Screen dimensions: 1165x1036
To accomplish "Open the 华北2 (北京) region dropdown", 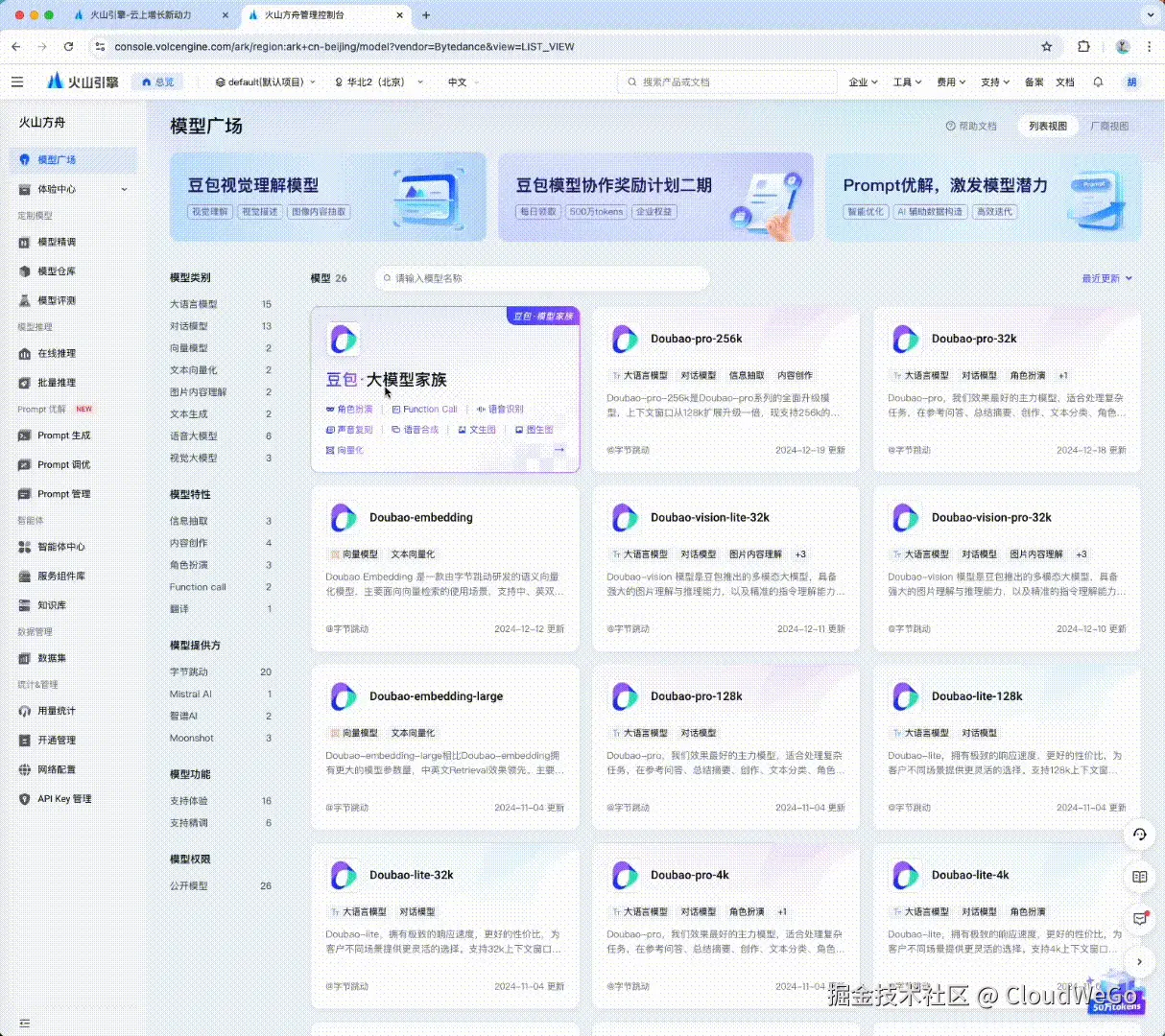I will point(378,82).
